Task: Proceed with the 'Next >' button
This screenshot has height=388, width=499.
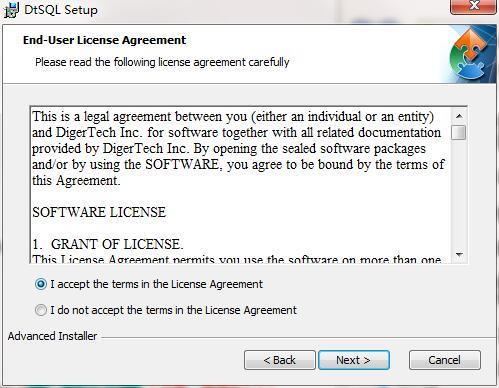Action: (x=354, y=360)
